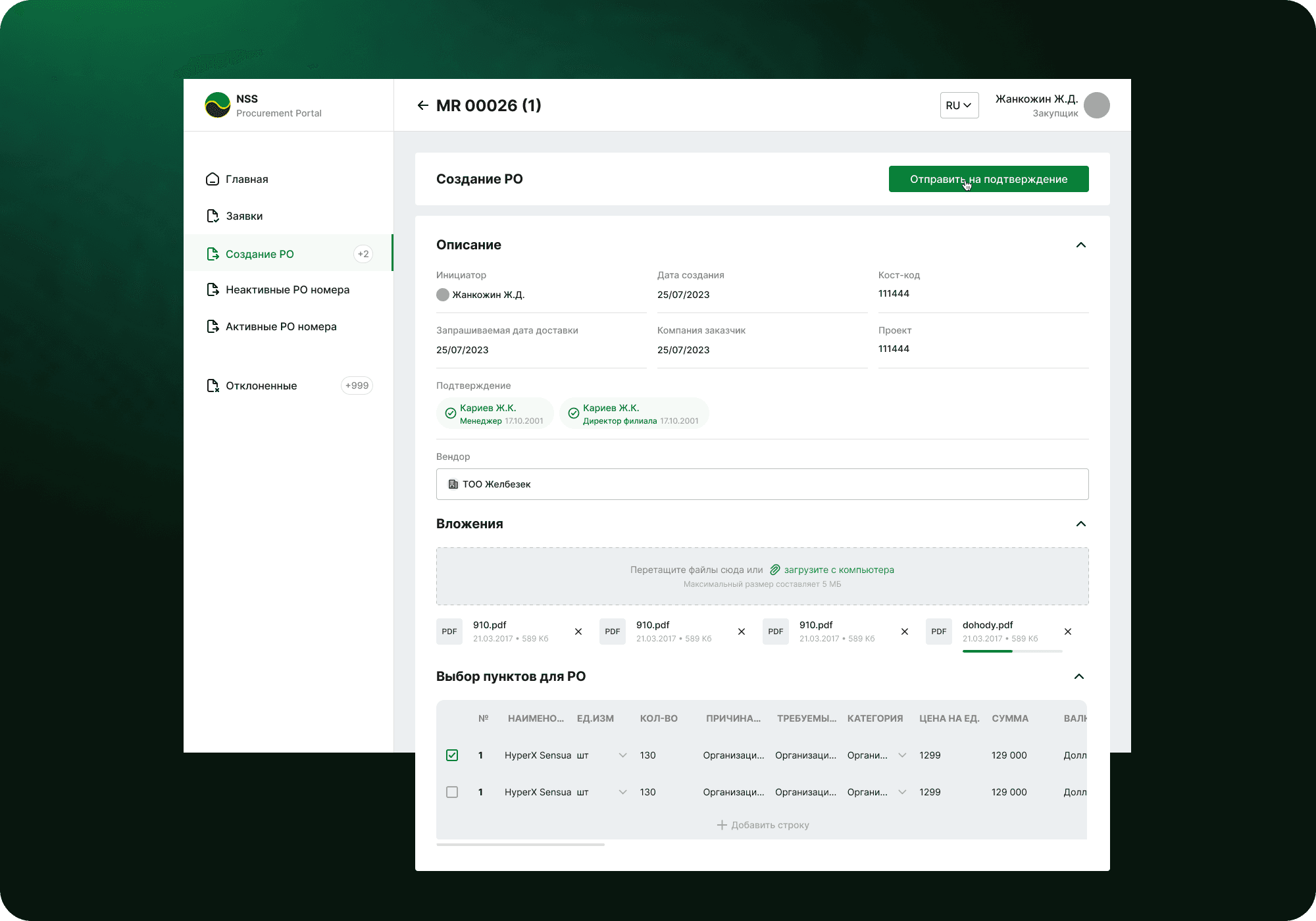This screenshot has width=1316, height=921.
Task: Remove the dohody.pdf attachment
Action: click(x=1068, y=632)
